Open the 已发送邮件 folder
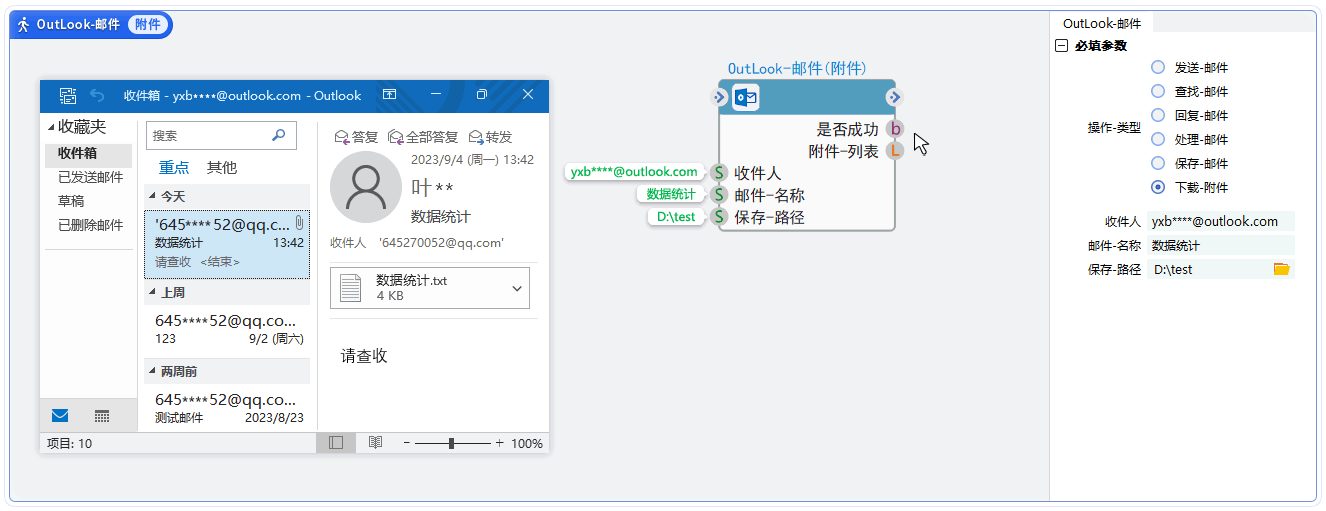Viewport: 1326px width, 511px height. point(90,178)
